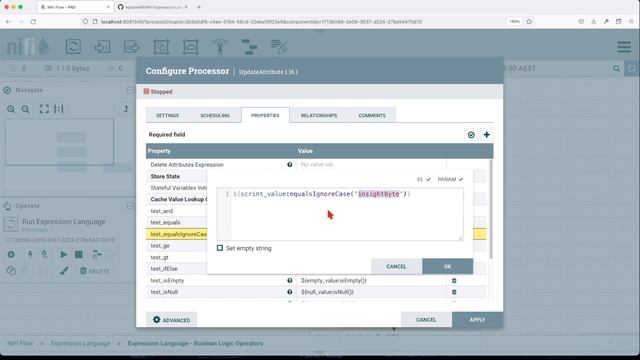Show help icon for test_isNull property
Image resolution: width=640 pixels, height=360 pixels.
click(290, 292)
